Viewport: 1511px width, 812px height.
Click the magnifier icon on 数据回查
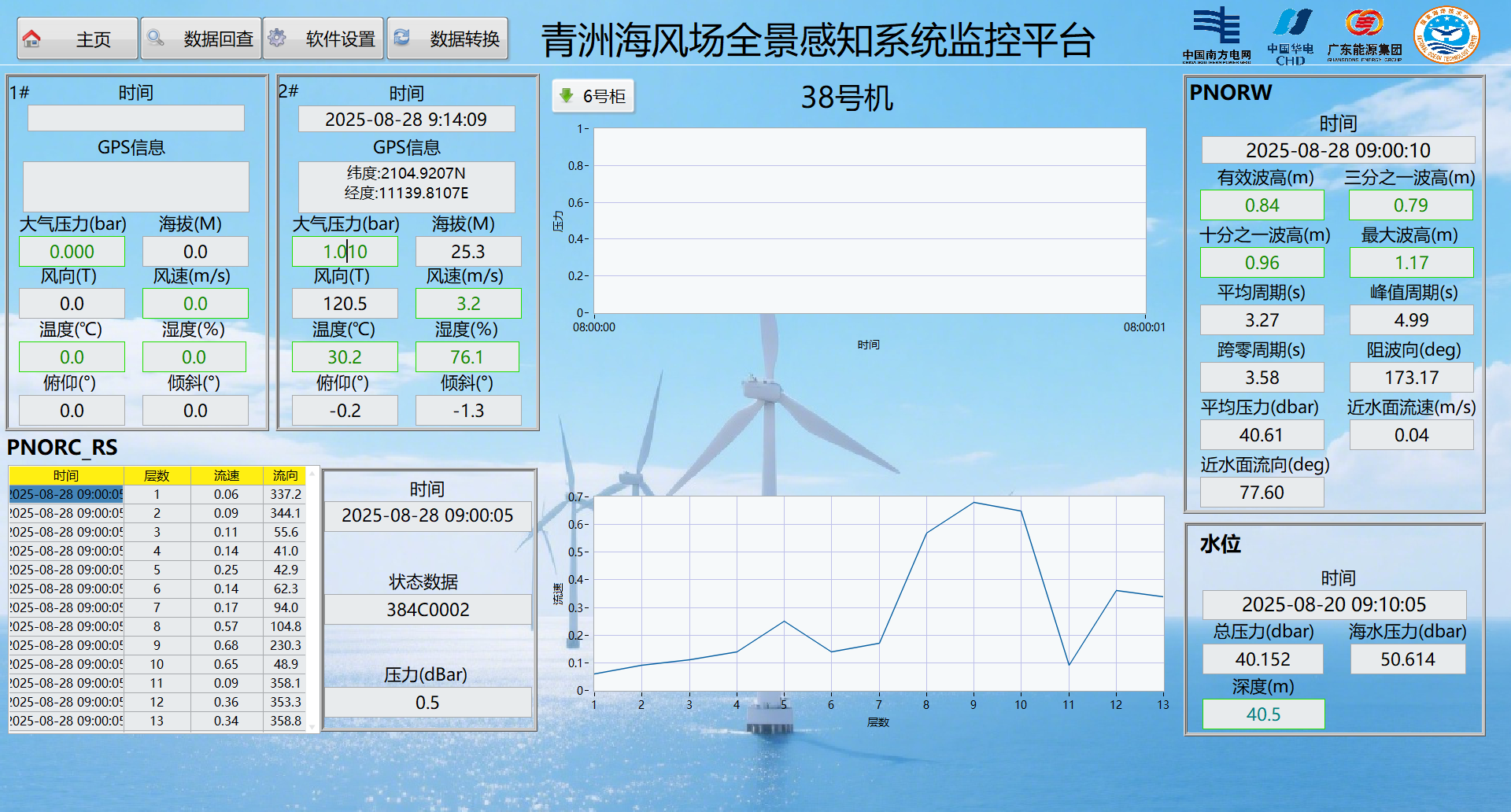[156, 38]
